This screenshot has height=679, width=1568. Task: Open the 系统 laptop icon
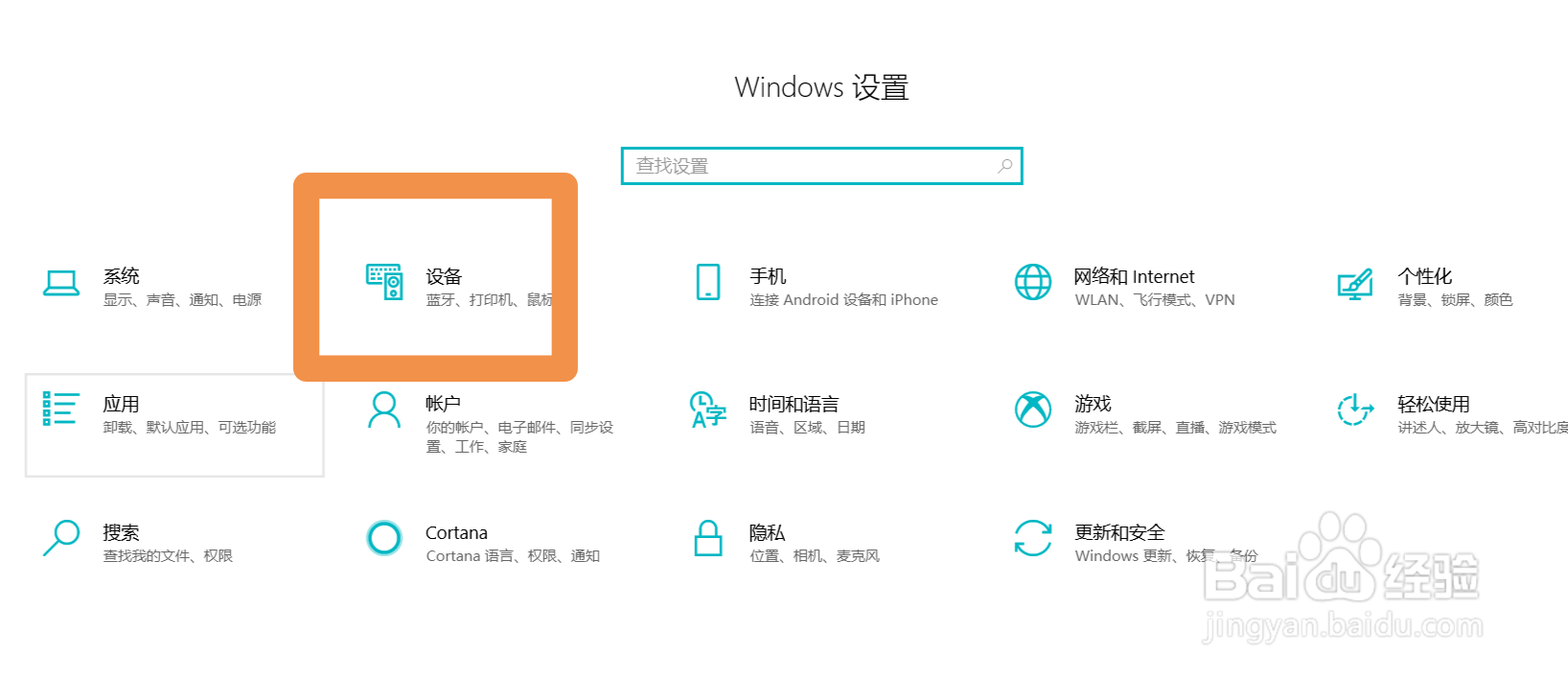pos(61,283)
